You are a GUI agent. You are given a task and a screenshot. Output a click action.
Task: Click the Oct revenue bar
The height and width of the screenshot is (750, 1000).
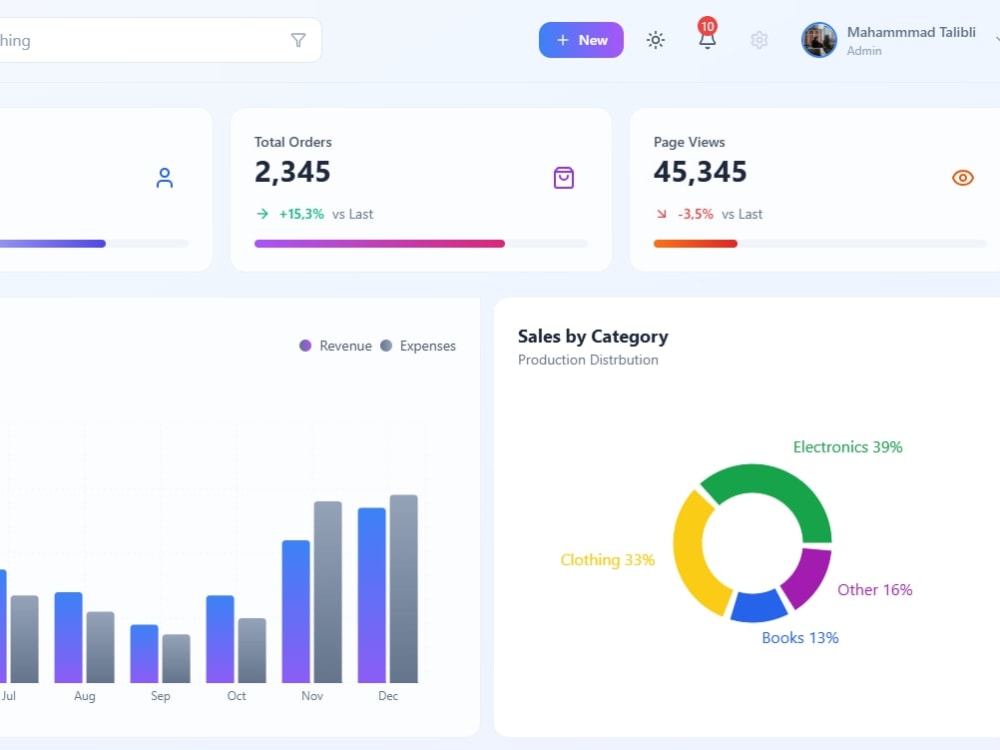point(220,639)
